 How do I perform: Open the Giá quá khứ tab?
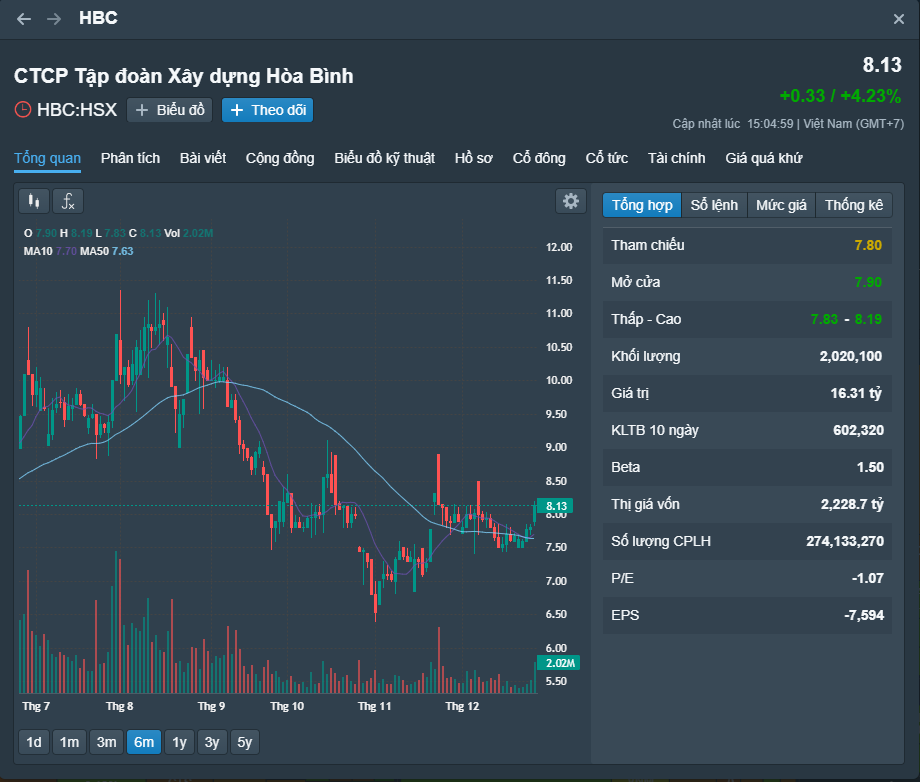(764, 158)
